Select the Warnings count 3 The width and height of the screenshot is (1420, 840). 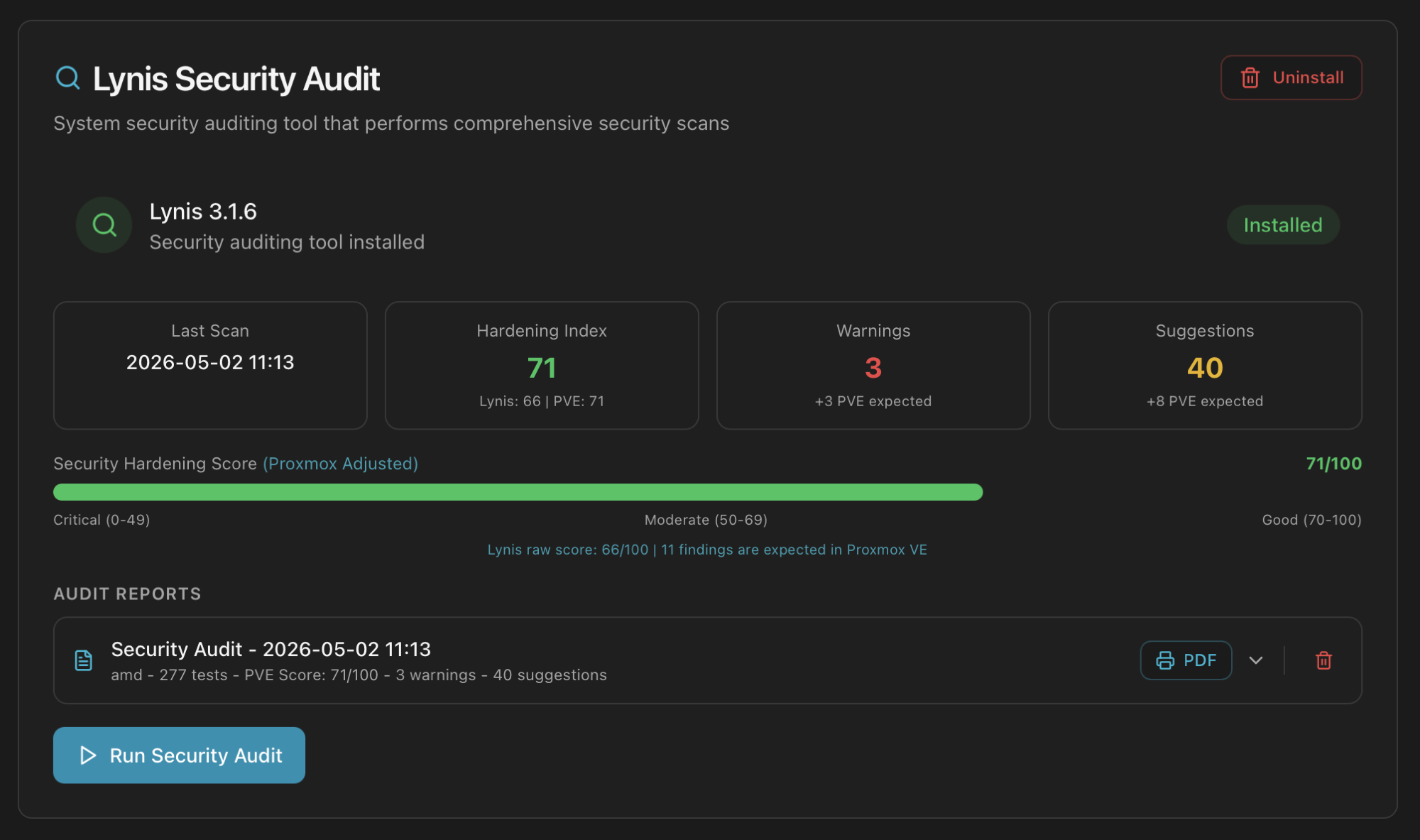[x=873, y=368]
